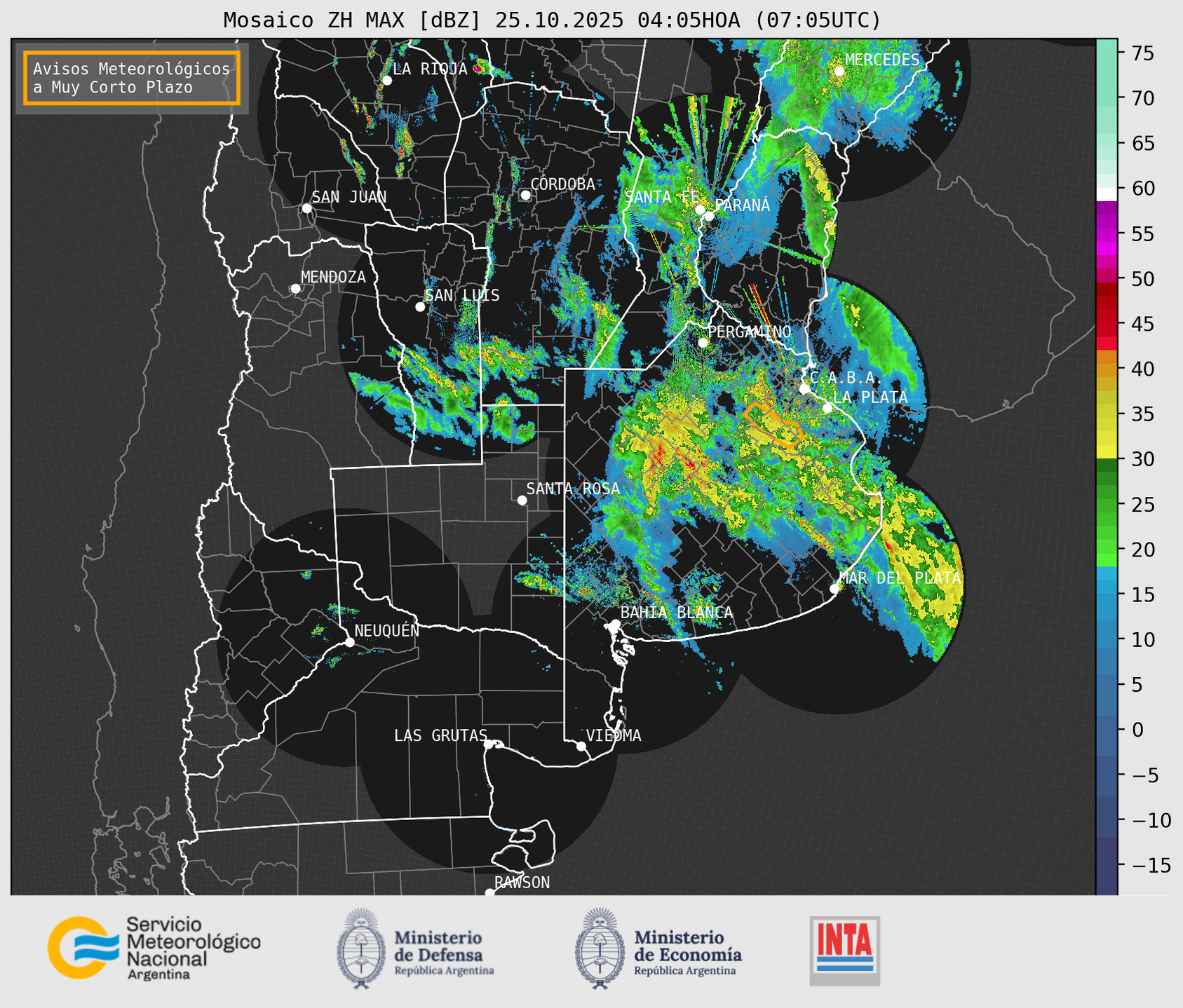Click the LAS GRUTAS city label
This screenshot has width=1183, height=1008.
coord(440,736)
